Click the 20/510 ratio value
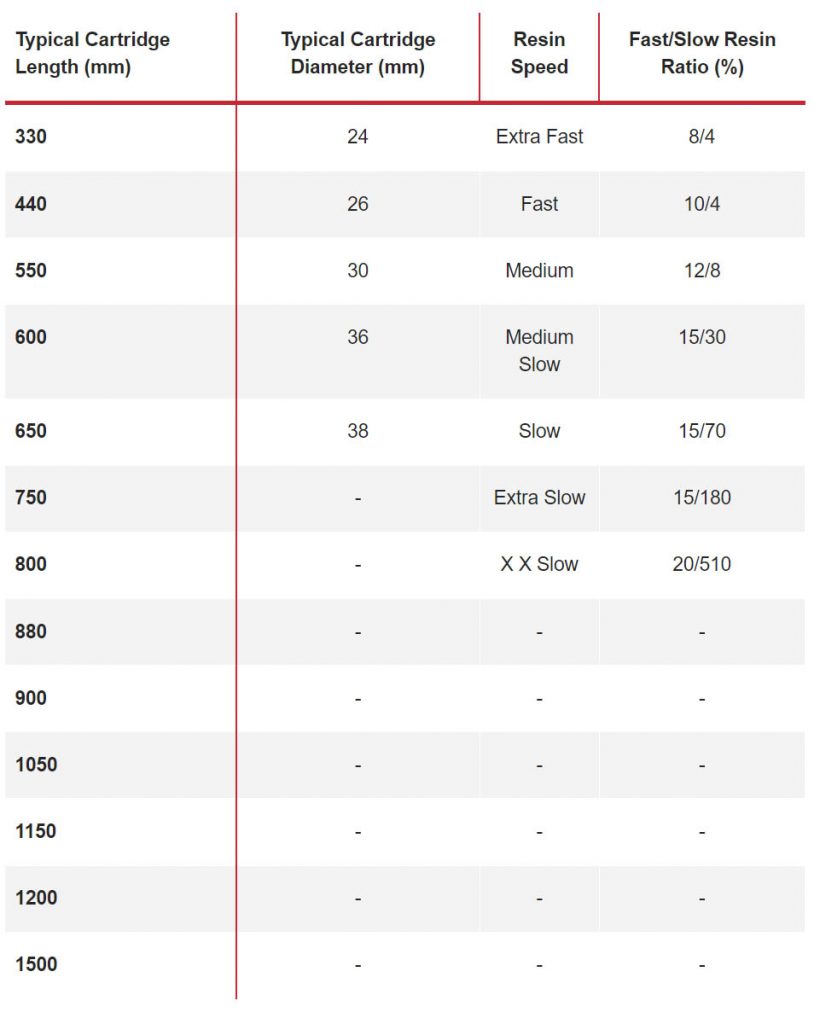This screenshot has height=1024, width=814. click(x=702, y=564)
